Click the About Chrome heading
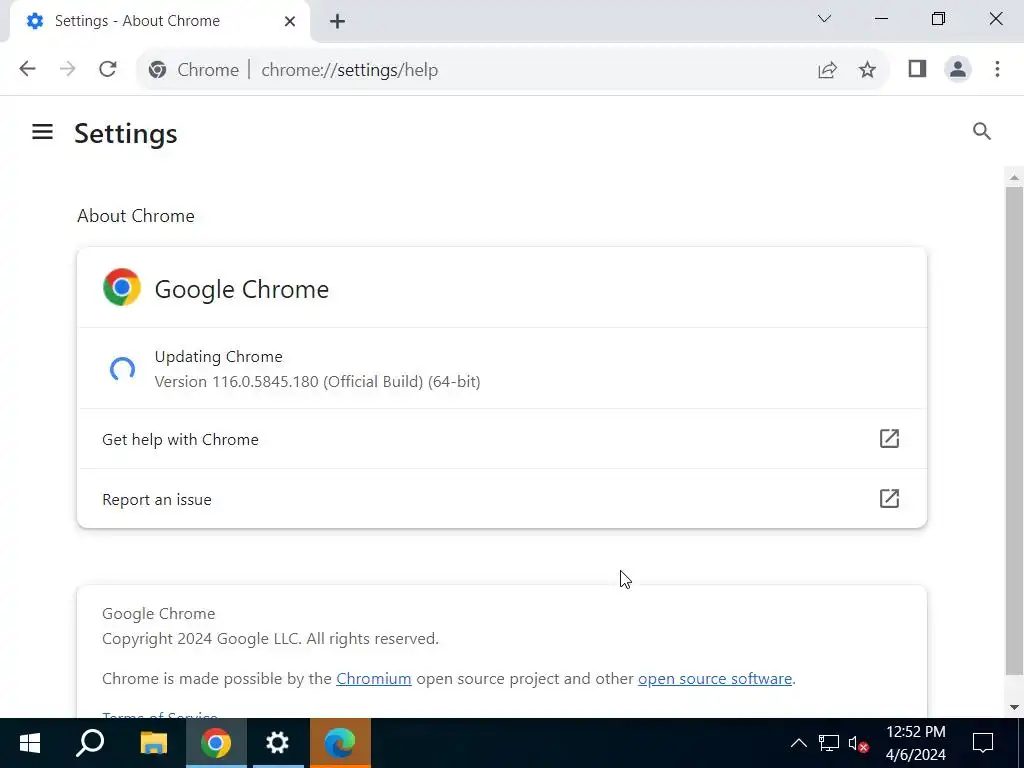1024x768 pixels. click(x=136, y=216)
